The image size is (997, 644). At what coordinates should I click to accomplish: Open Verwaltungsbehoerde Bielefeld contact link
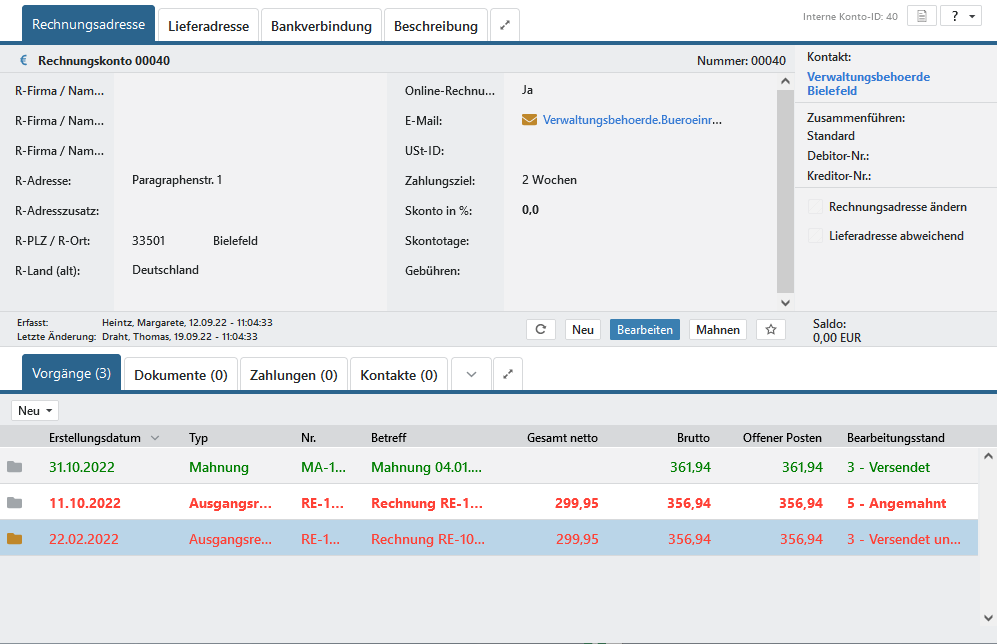pos(868,84)
